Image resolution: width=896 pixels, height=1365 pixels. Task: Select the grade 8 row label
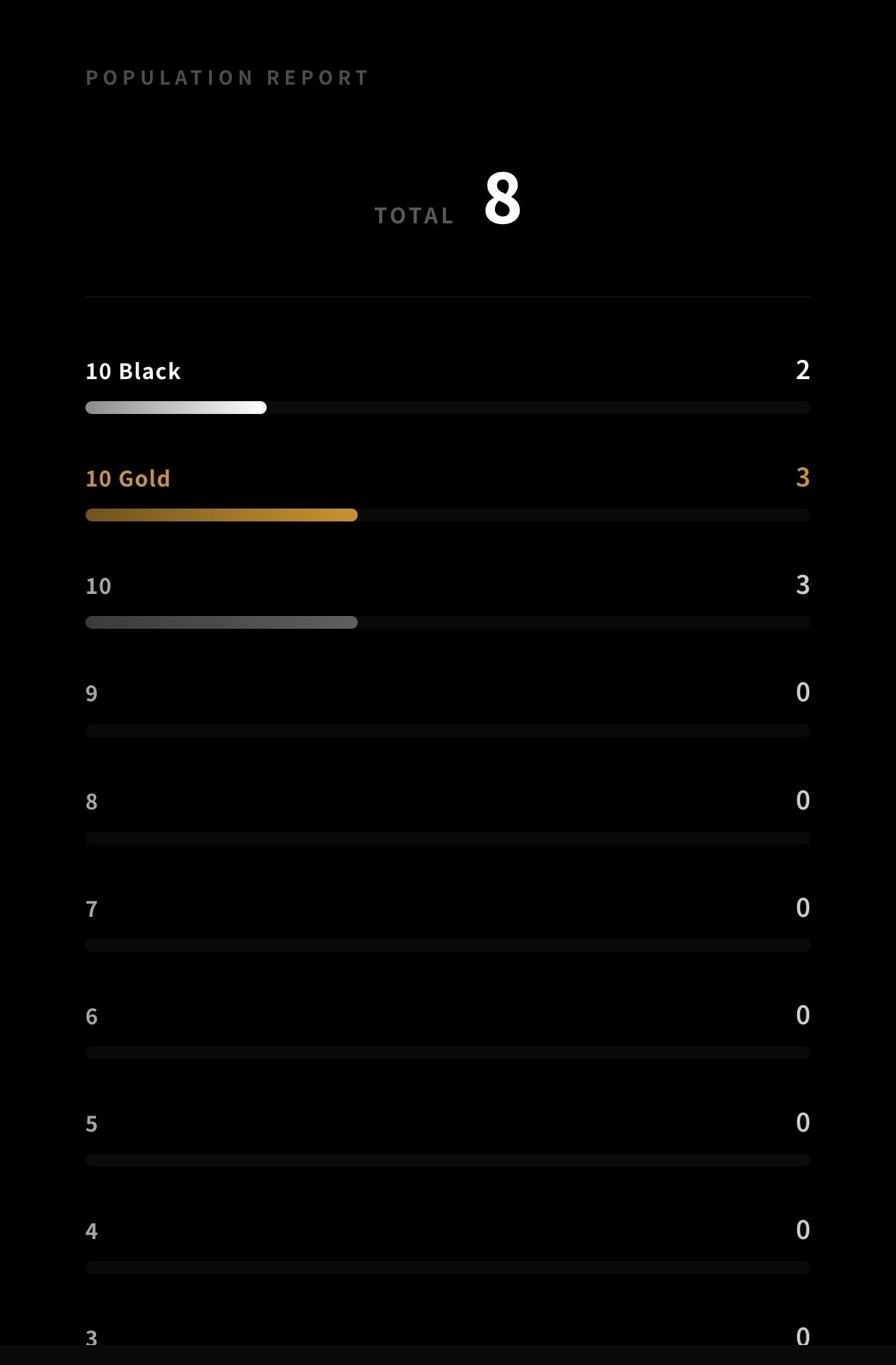[x=92, y=802]
